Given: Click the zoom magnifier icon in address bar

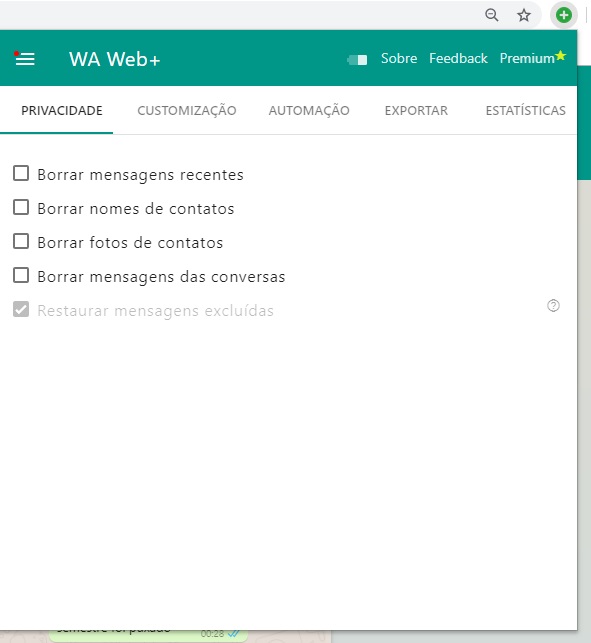Looking at the screenshot, I should click(x=491, y=16).
